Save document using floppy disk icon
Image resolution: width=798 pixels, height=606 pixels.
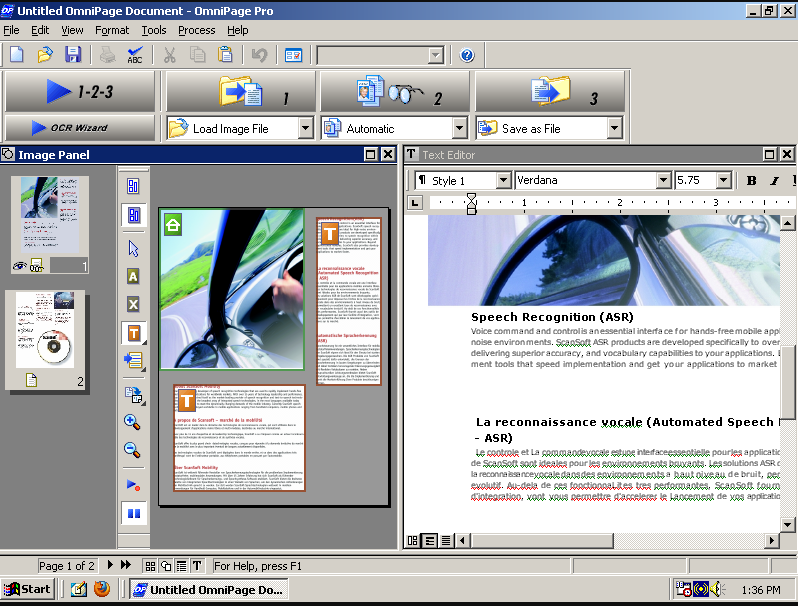tap(73, 54)
